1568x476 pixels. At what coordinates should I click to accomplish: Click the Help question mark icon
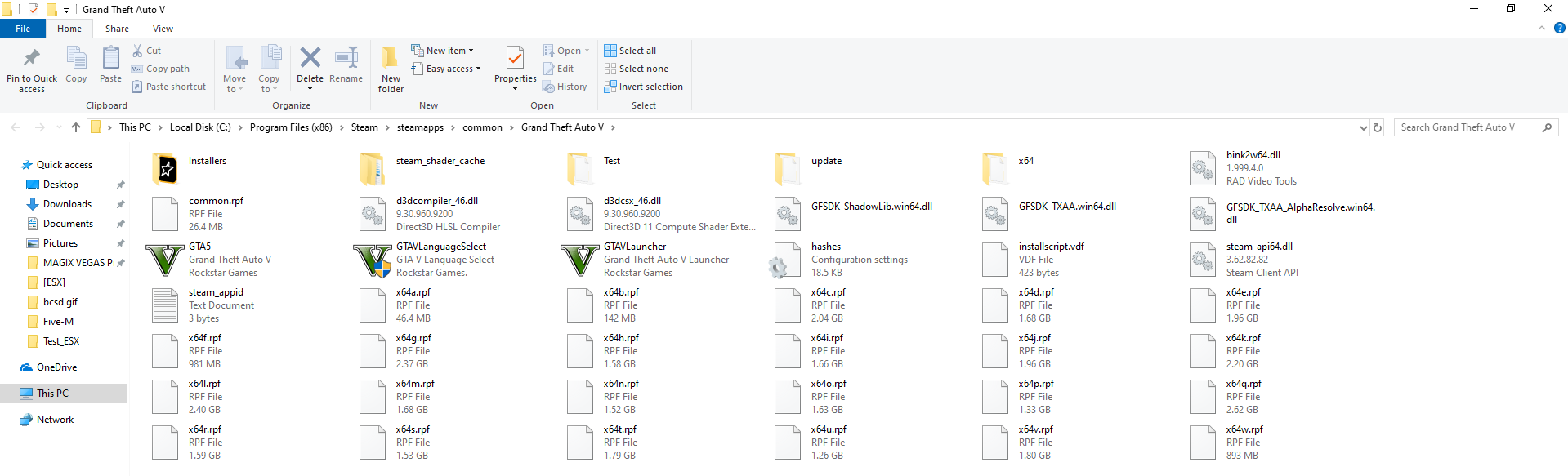point(1559,28)
